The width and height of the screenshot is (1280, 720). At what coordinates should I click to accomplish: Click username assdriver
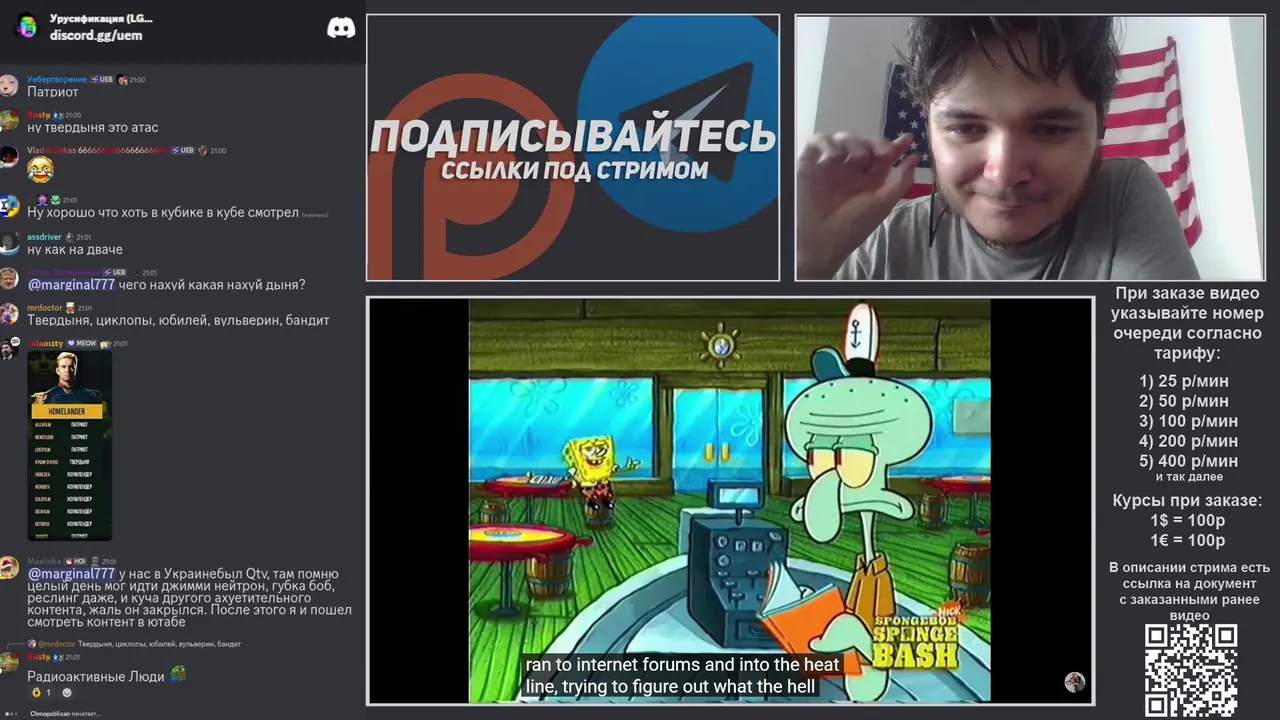pos(44,237)
